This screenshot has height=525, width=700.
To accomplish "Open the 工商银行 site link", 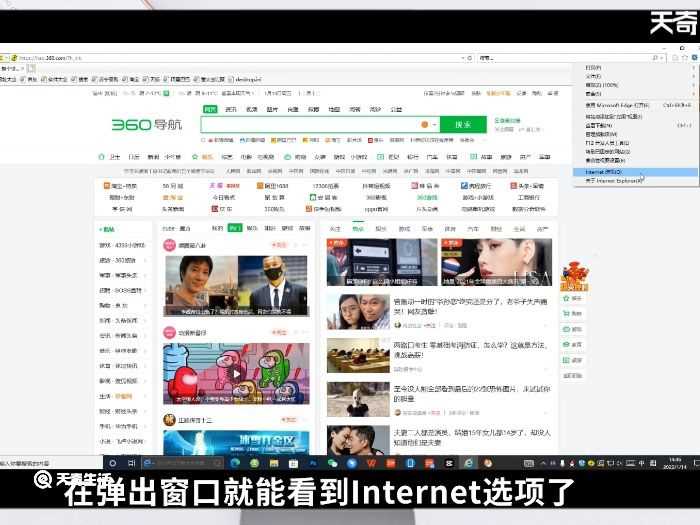I will 529,197.
